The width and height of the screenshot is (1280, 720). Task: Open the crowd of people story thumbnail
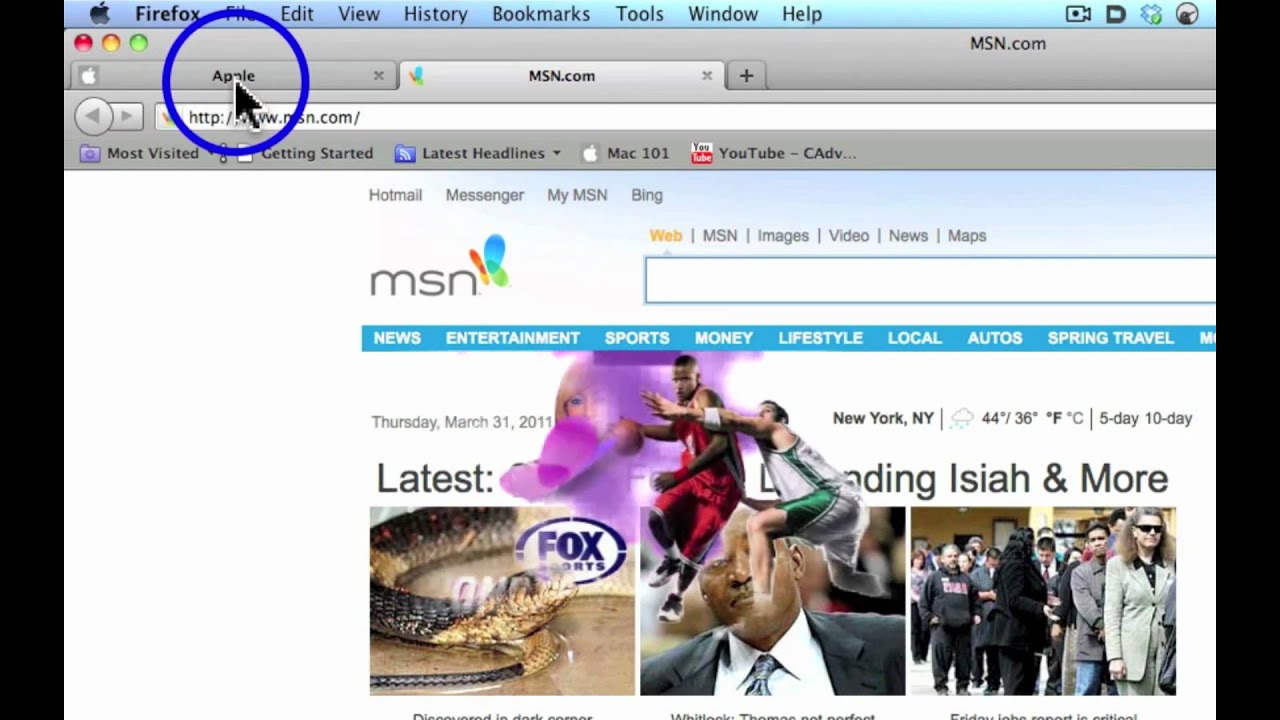tap(1043, 601)
